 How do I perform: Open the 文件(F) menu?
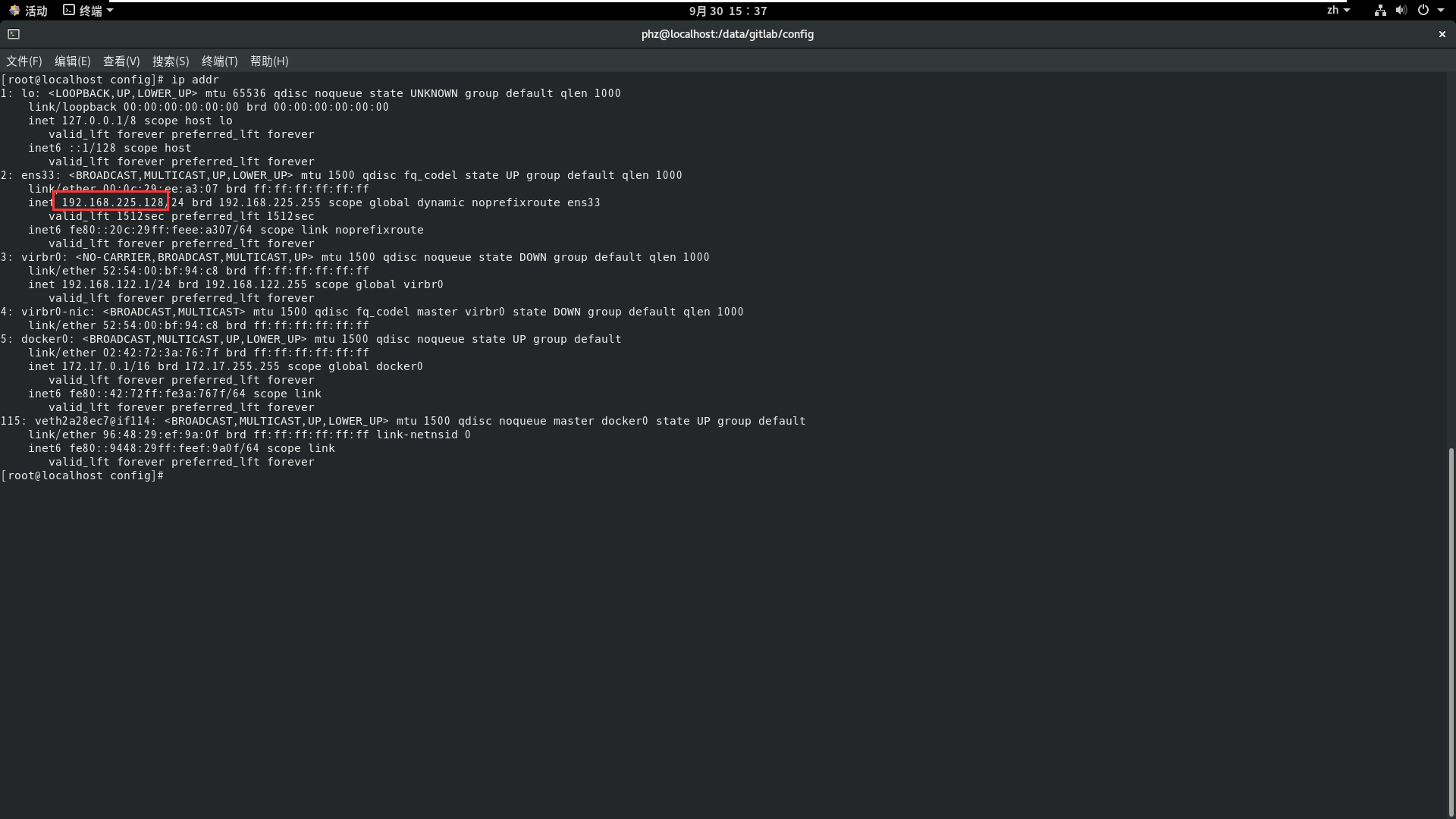(x=24, y=61)
